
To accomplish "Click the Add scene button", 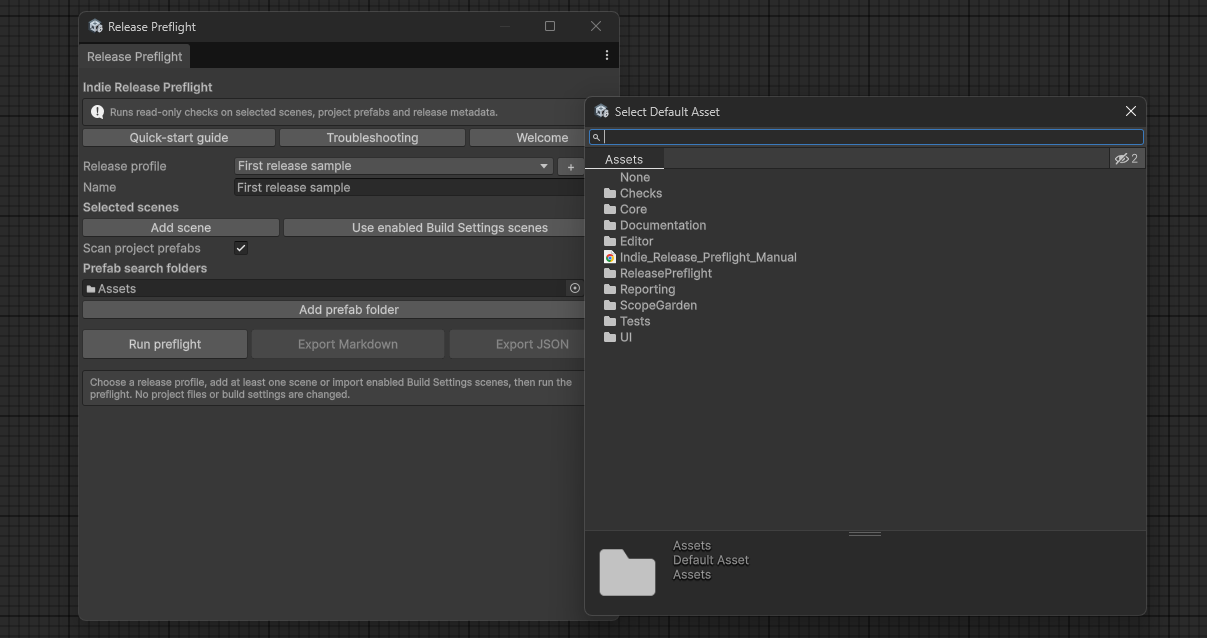I will (181, 228).
